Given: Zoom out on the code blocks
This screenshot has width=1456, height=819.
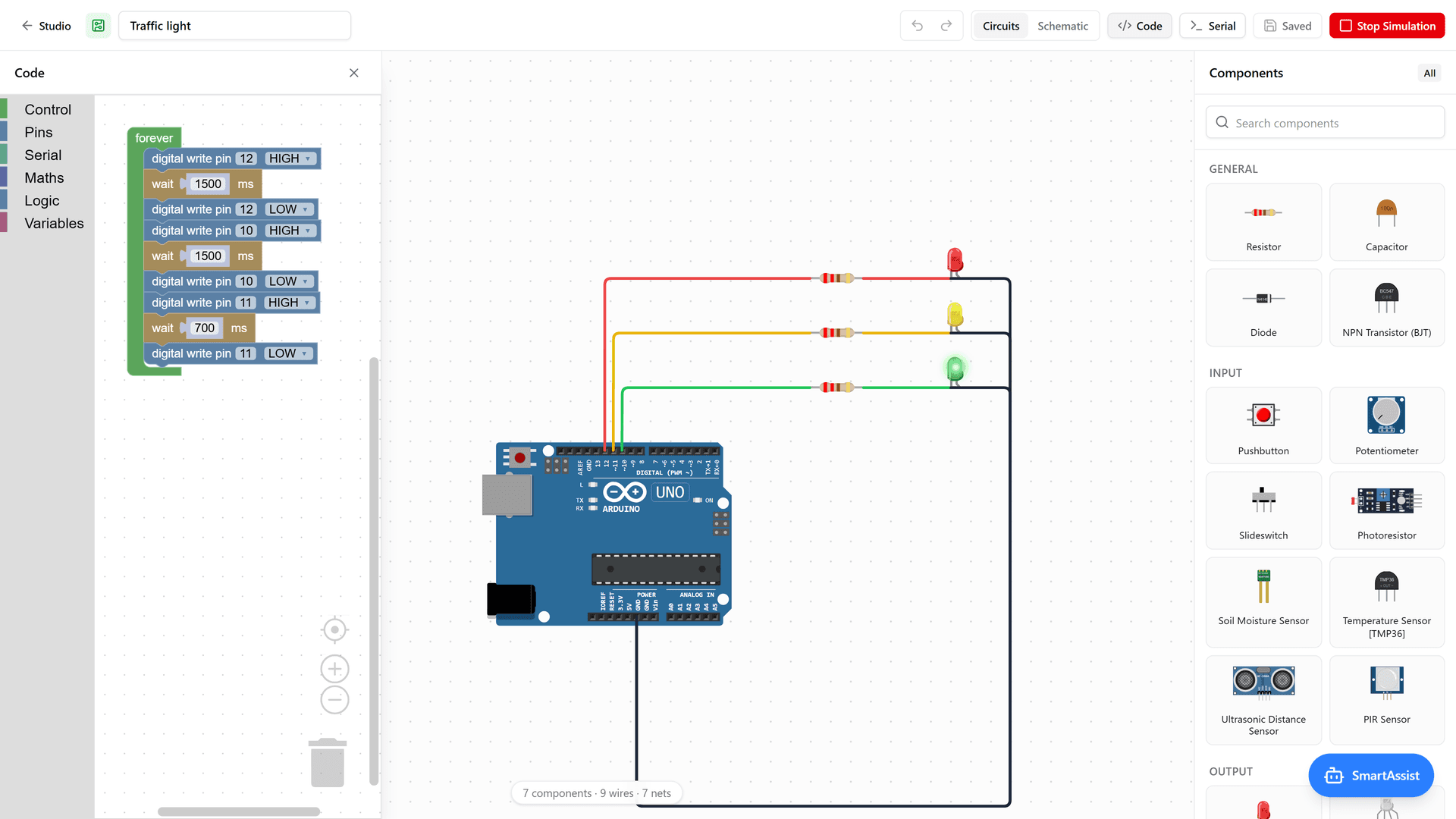Looking at the screenshot, I should click(334, 699).
